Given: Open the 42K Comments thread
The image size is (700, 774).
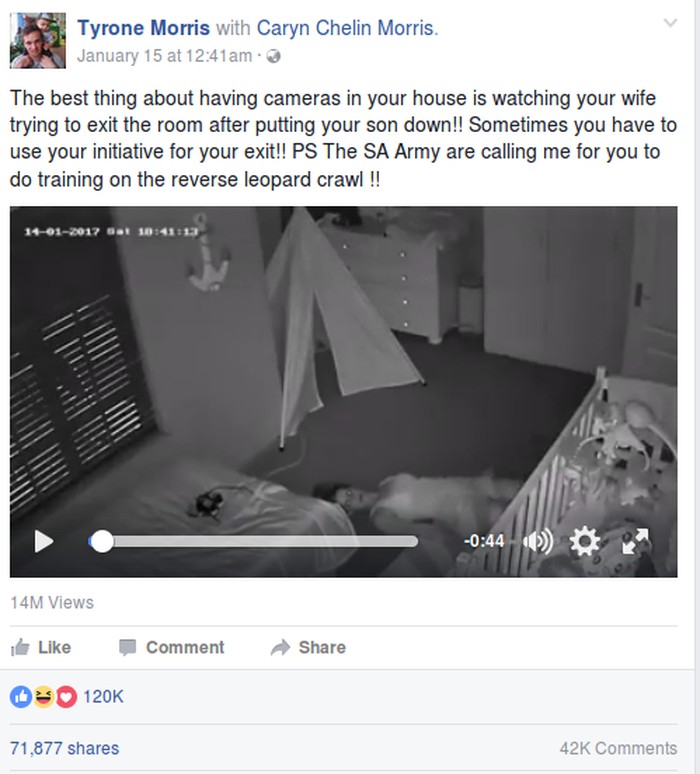Looking at the screenshot, I should point(618,748).
